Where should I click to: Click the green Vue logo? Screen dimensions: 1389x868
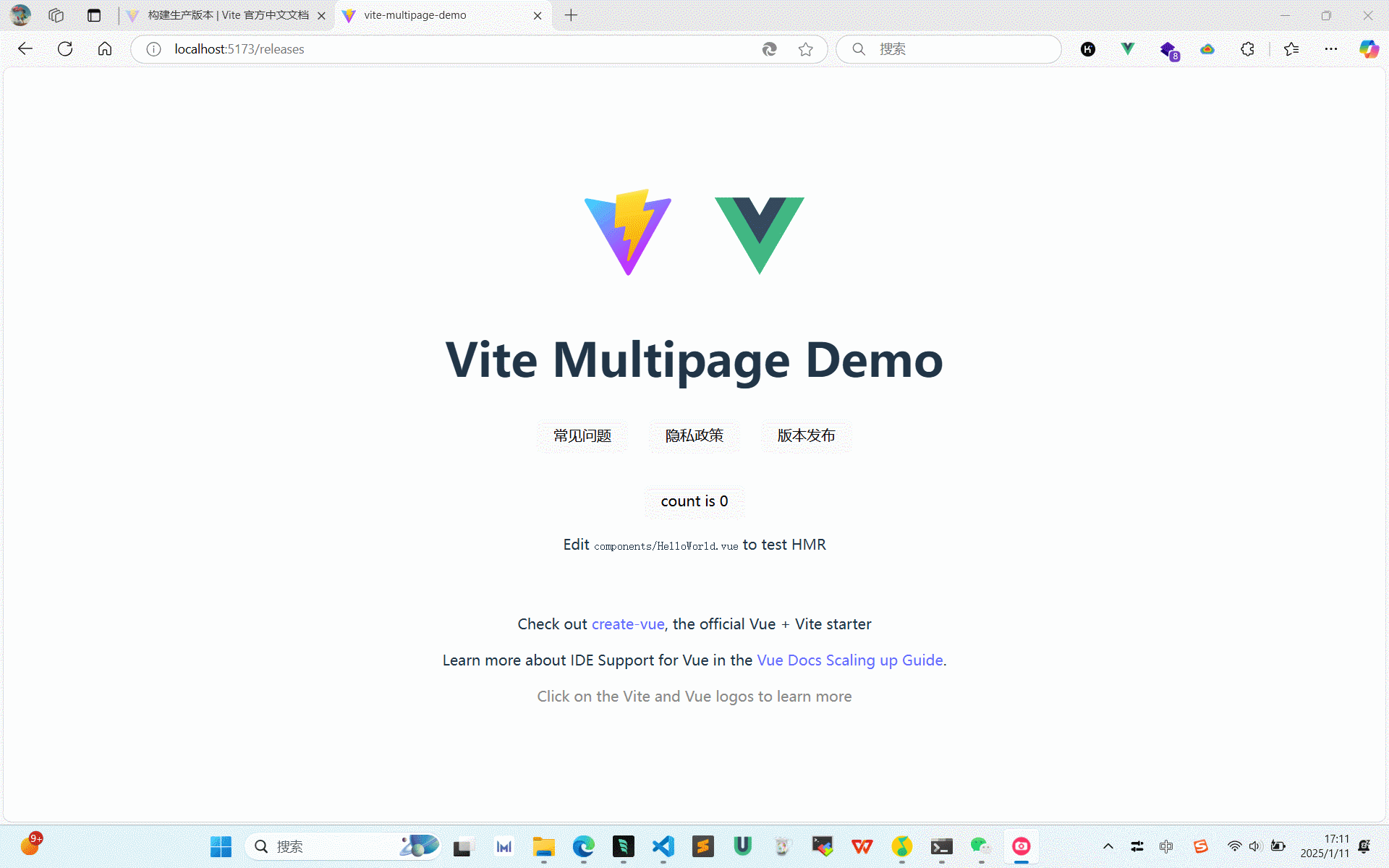(760, 235)
